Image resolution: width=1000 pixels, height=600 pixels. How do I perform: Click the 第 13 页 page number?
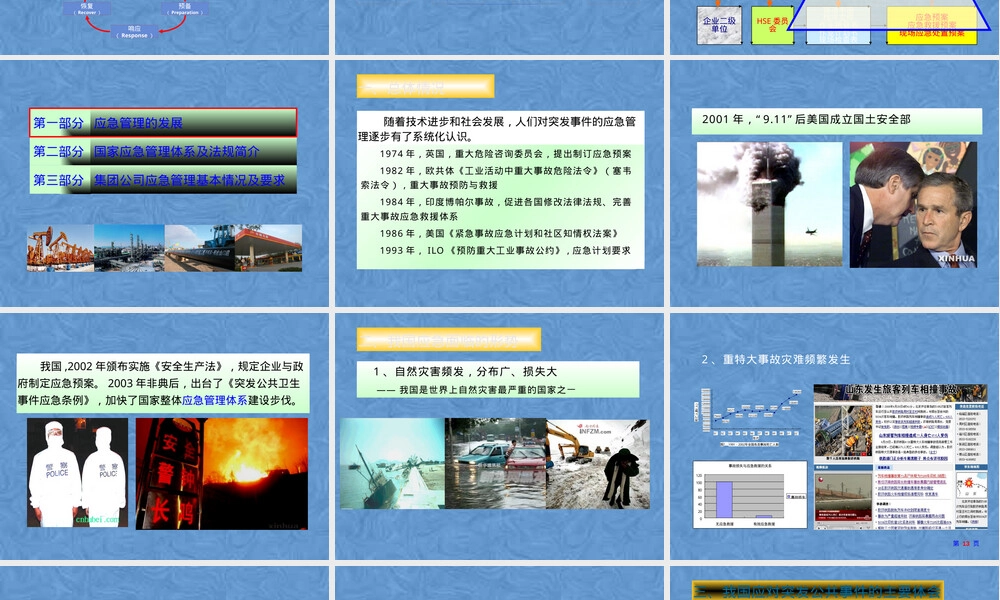tap(966, 543)
